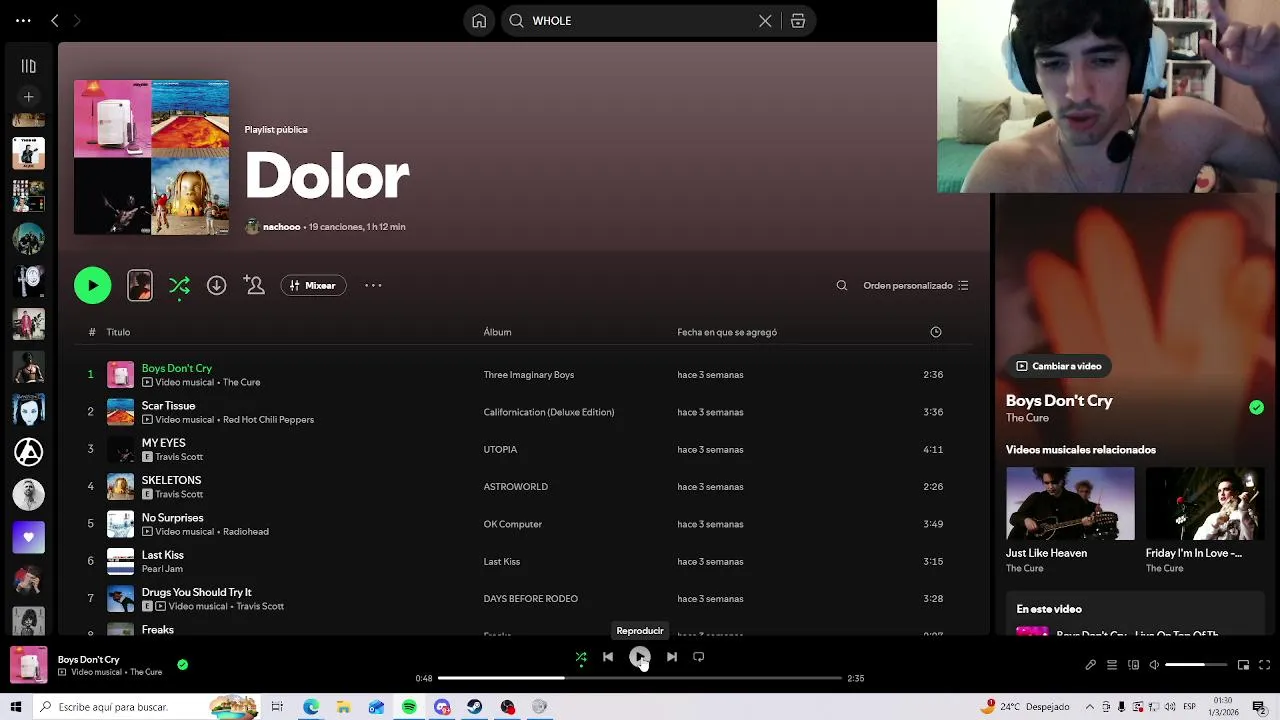
Task: Click the song progress bar
Action: point(640,678)
